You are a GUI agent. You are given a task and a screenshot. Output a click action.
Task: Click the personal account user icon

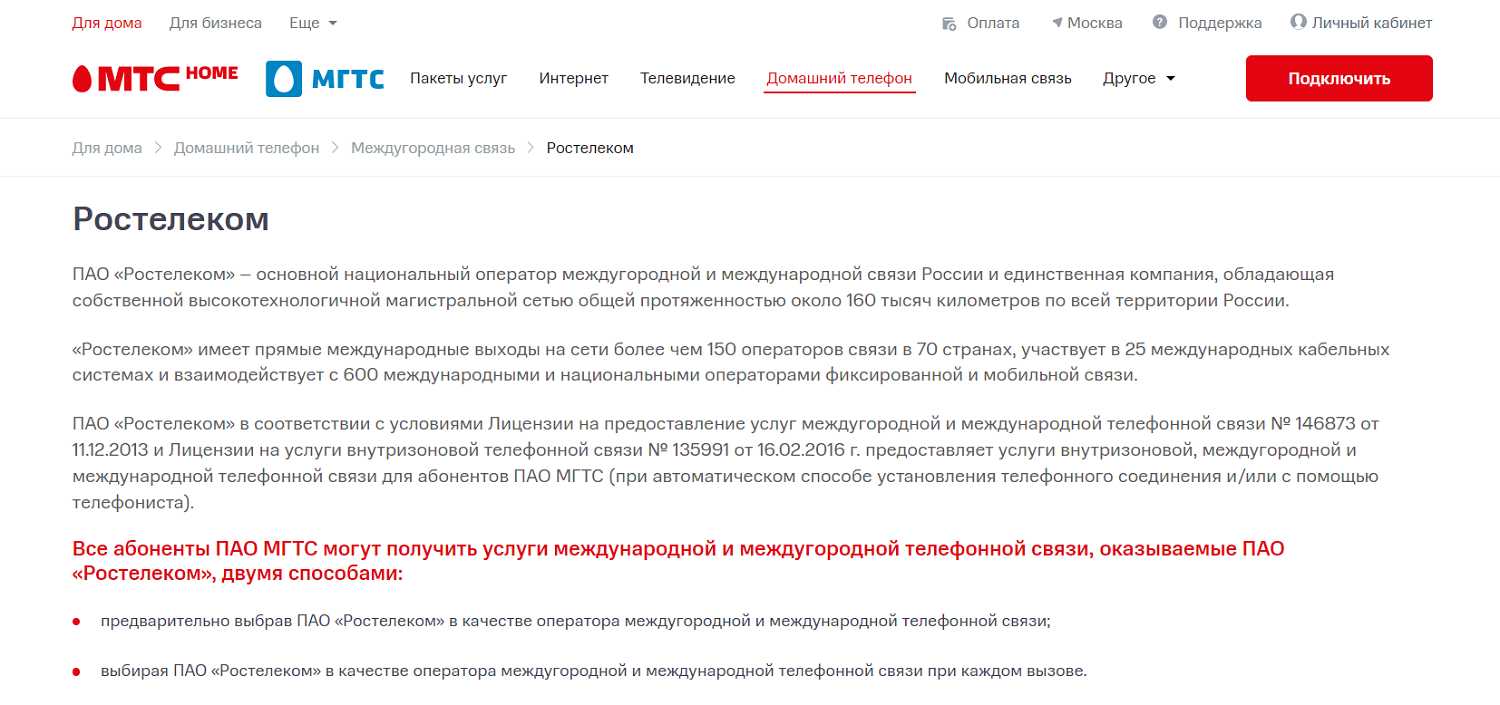pos(1299,22)
